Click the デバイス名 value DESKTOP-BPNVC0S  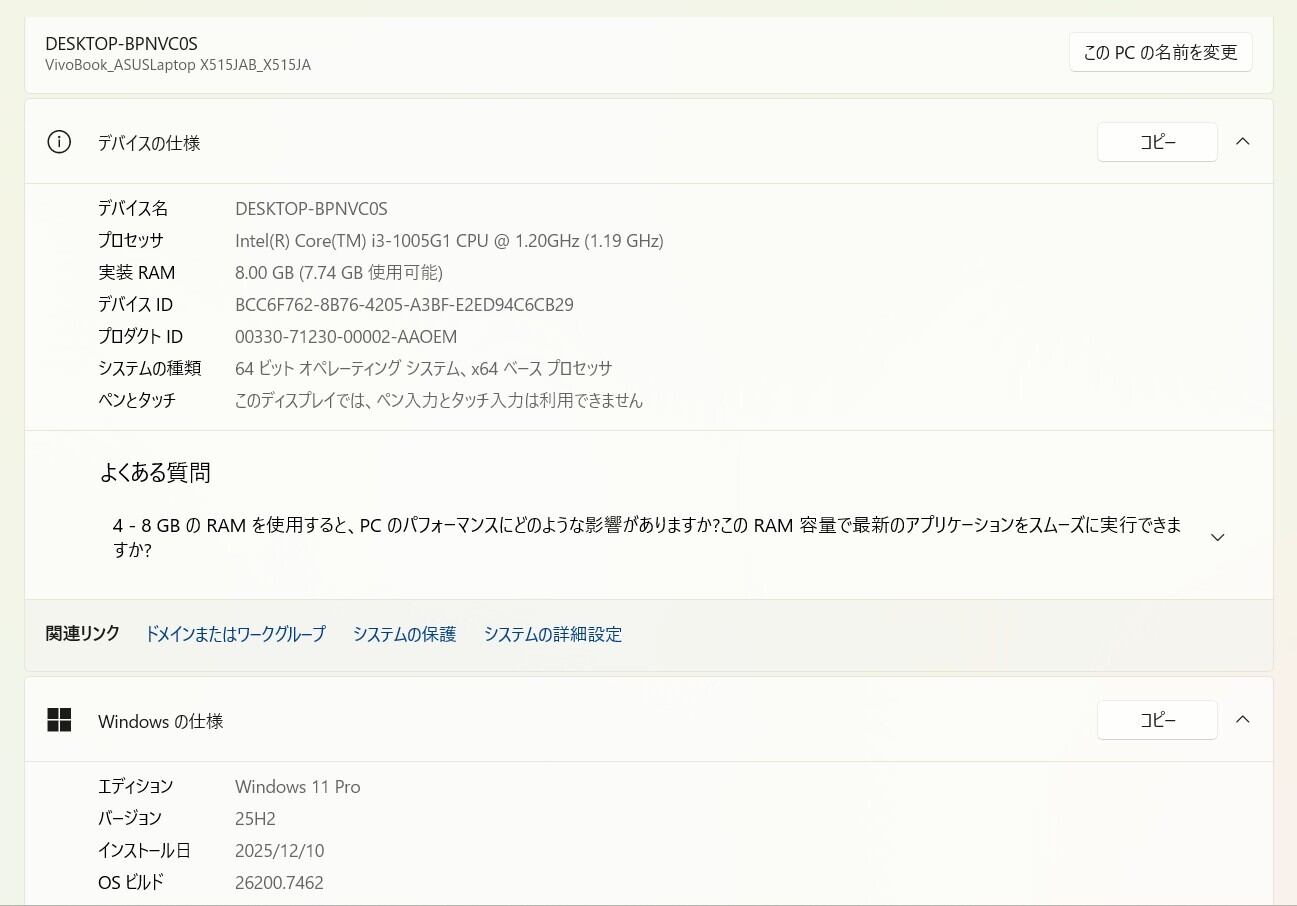(311, 209)
